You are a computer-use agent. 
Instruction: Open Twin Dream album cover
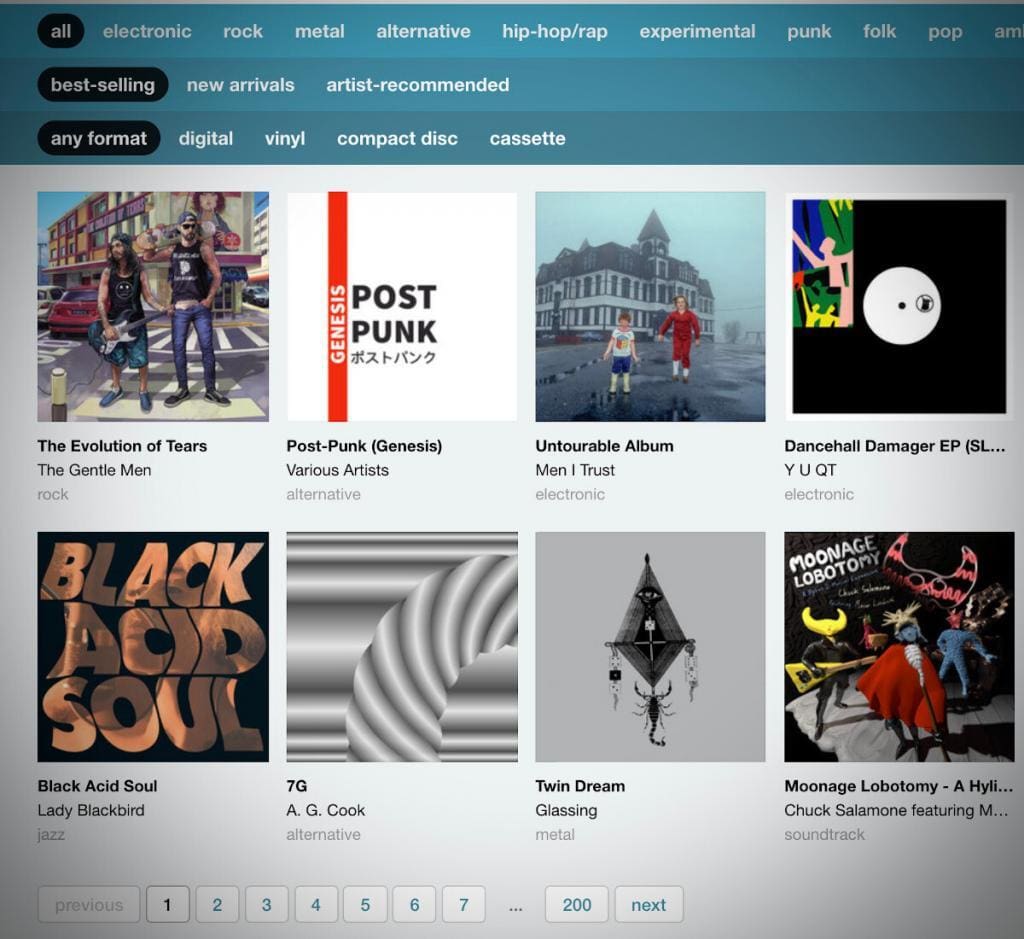tap(650, 646)
